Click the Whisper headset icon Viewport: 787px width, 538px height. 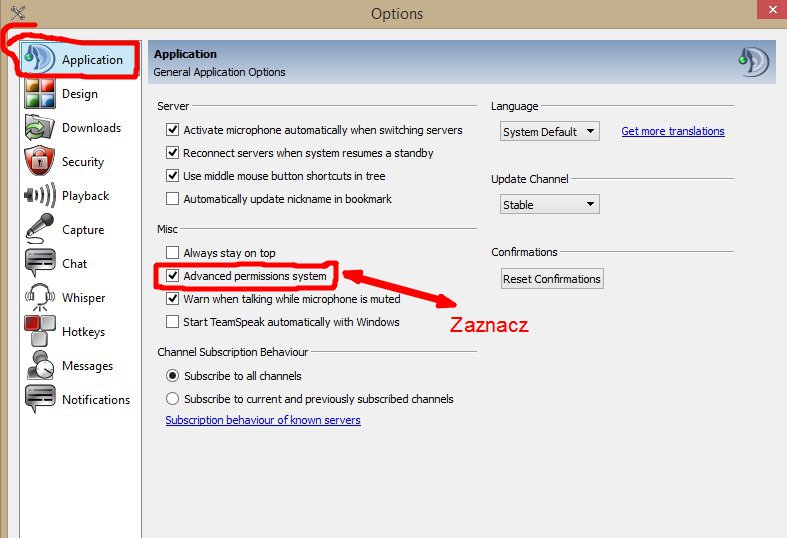pos(40,297)
